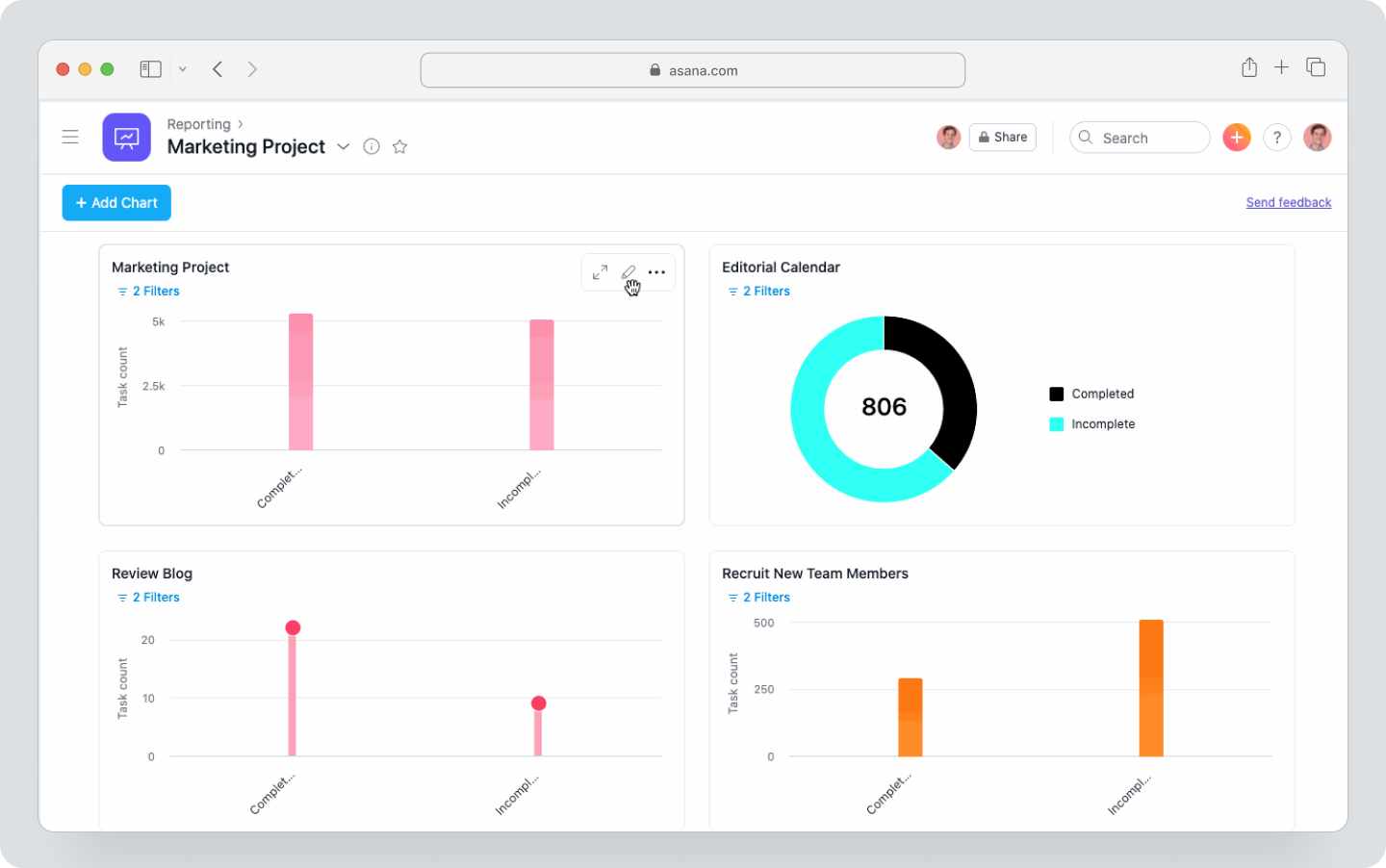Click the purple dashboard icon beside Marketing Project
Viewport: 1386px width, 868px height.
click(x=126, y=137)
